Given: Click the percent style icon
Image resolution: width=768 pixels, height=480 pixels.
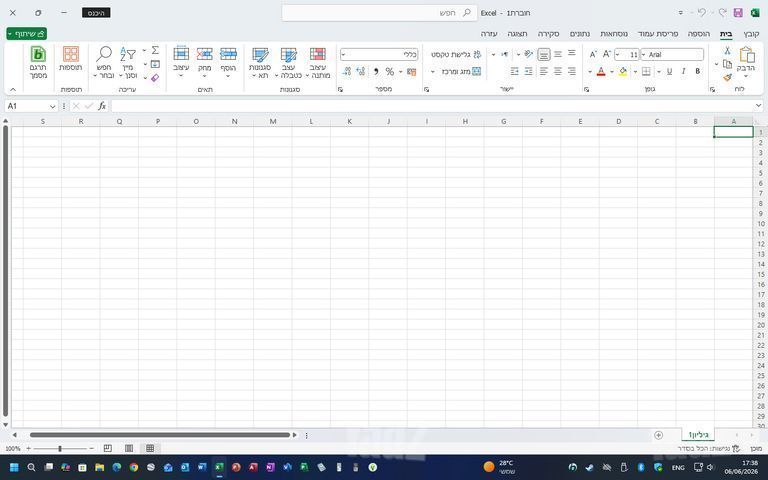Looking at the screenshot, I should click(x=389, y=72).
